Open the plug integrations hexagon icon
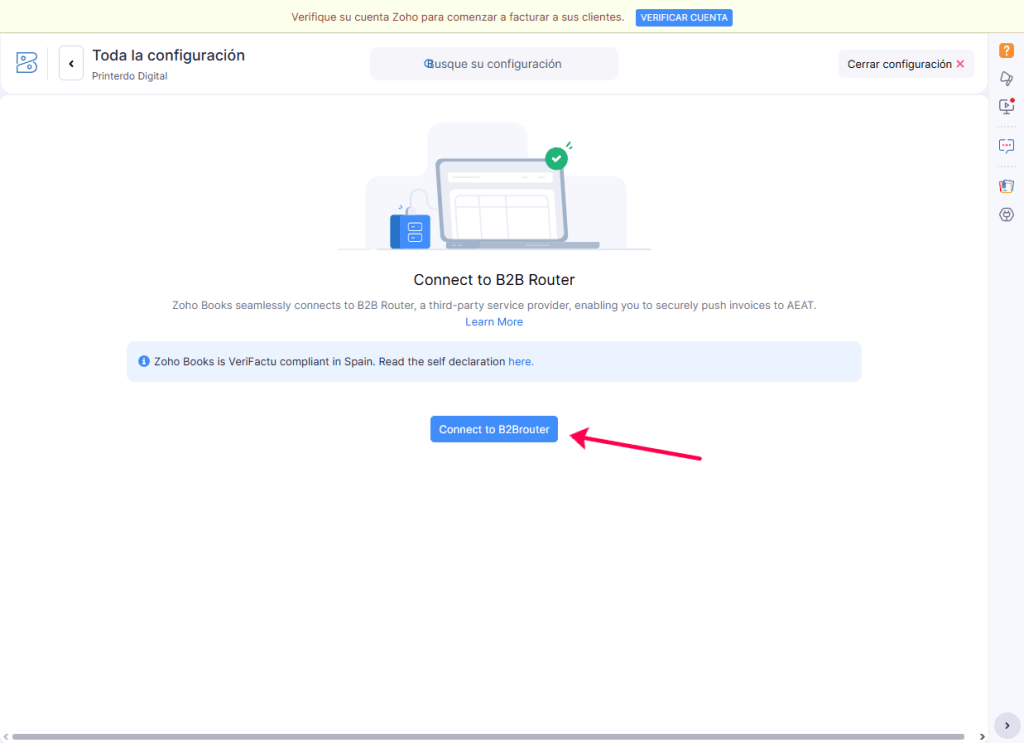This screenshot has height=743, width=1024. tap(1006, 214)
